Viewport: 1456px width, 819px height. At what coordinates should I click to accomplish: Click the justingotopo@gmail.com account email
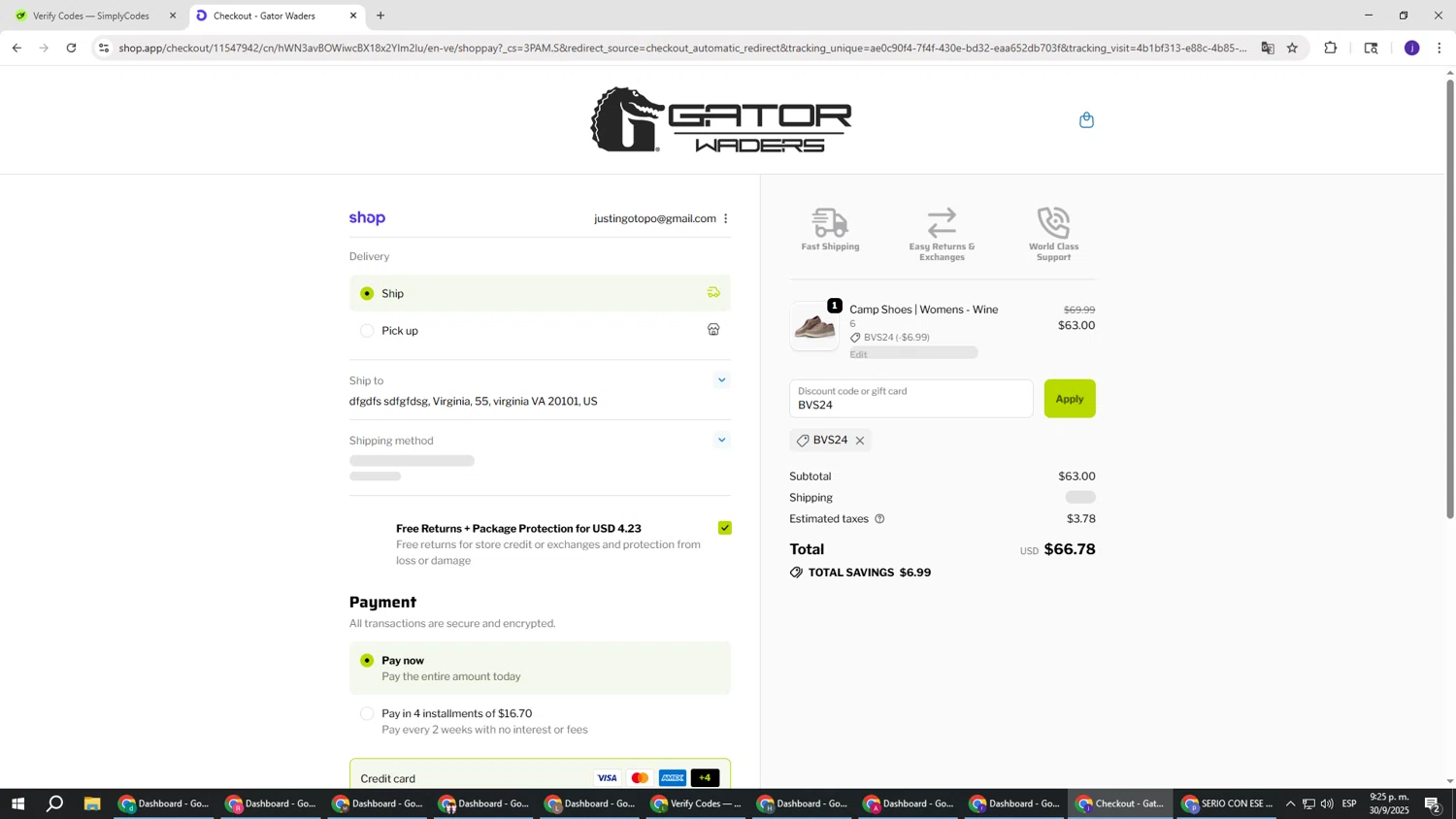655,218
